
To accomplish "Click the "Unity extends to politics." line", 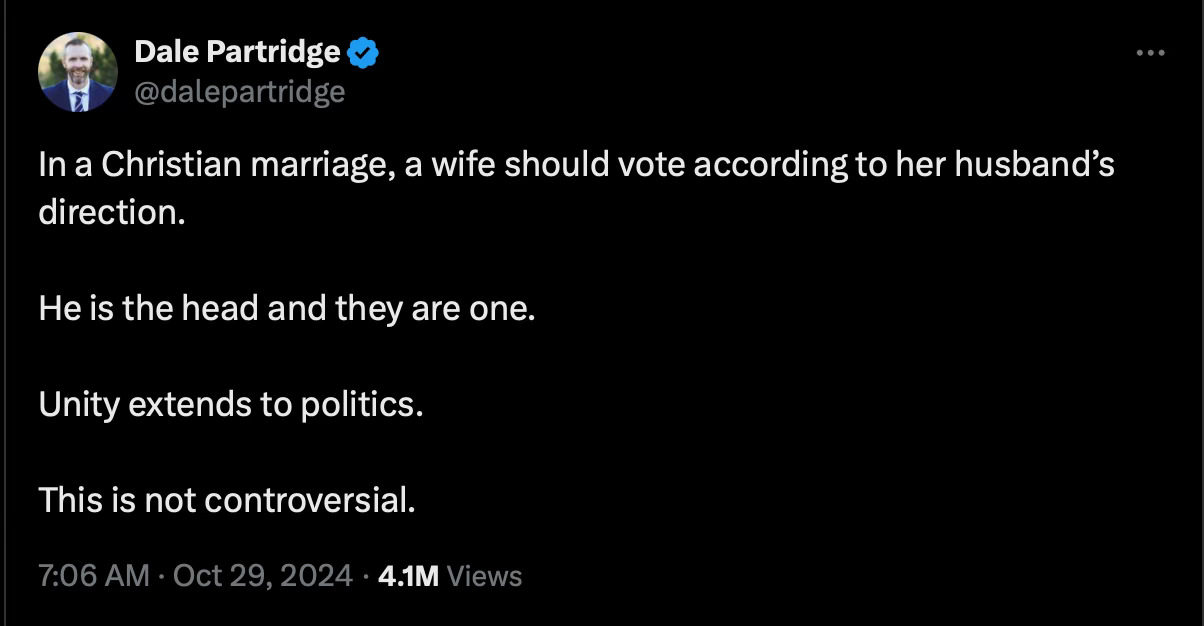I will coord(231,404).
